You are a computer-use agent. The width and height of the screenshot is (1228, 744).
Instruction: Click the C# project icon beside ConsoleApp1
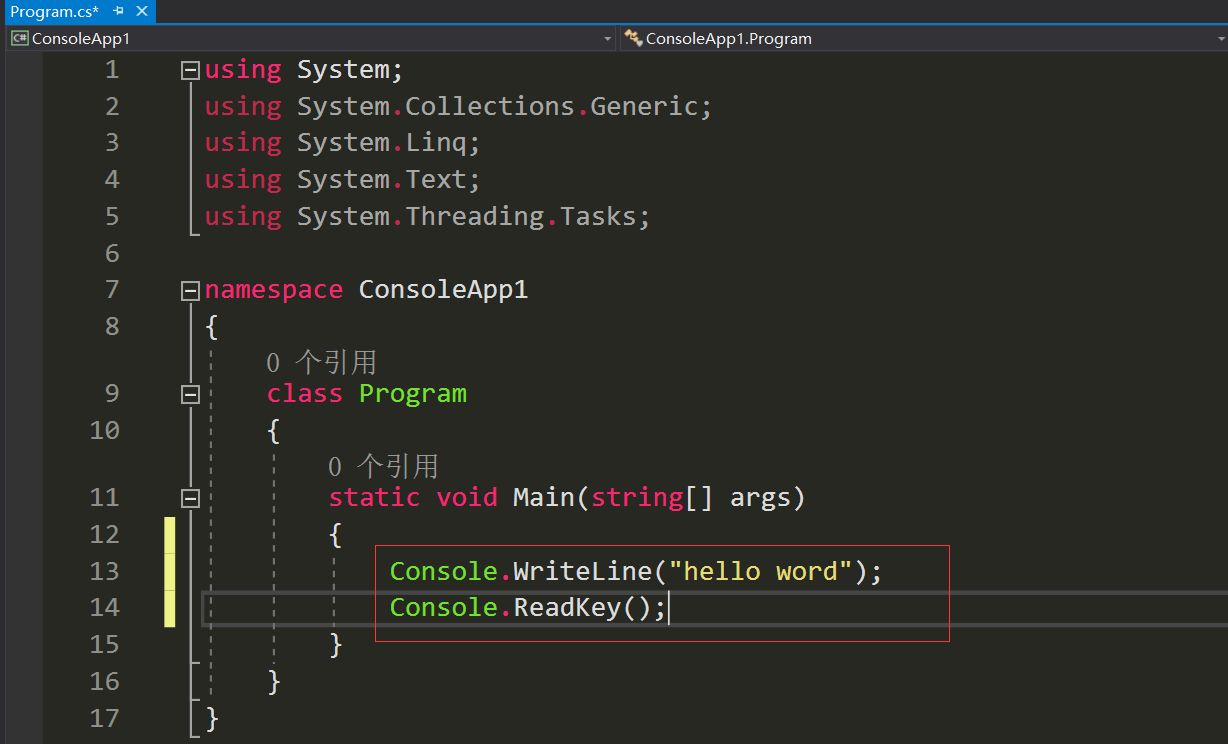[x=19, y=38]
